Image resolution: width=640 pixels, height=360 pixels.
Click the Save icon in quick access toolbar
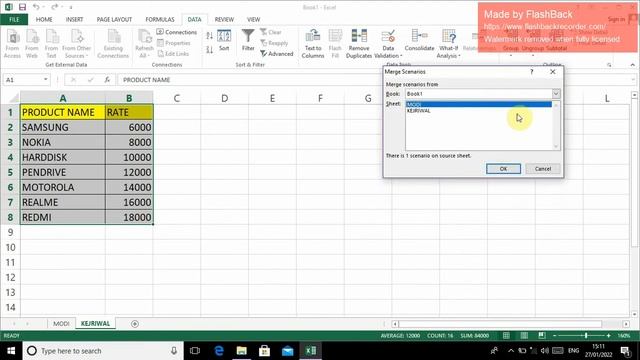(22, 7)
